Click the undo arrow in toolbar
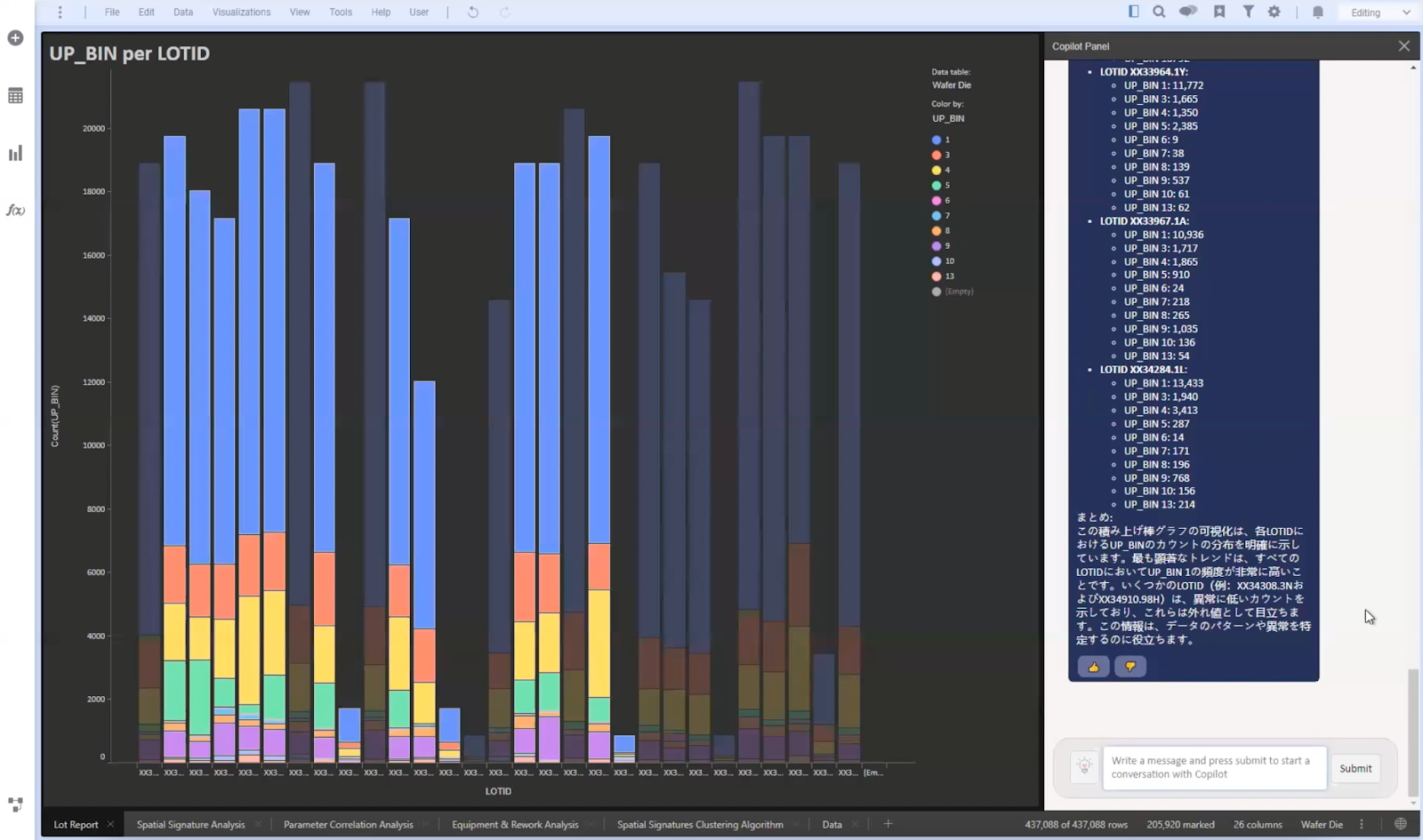The width and height of the screenshot is (1423, 840). tap(473, 12)
